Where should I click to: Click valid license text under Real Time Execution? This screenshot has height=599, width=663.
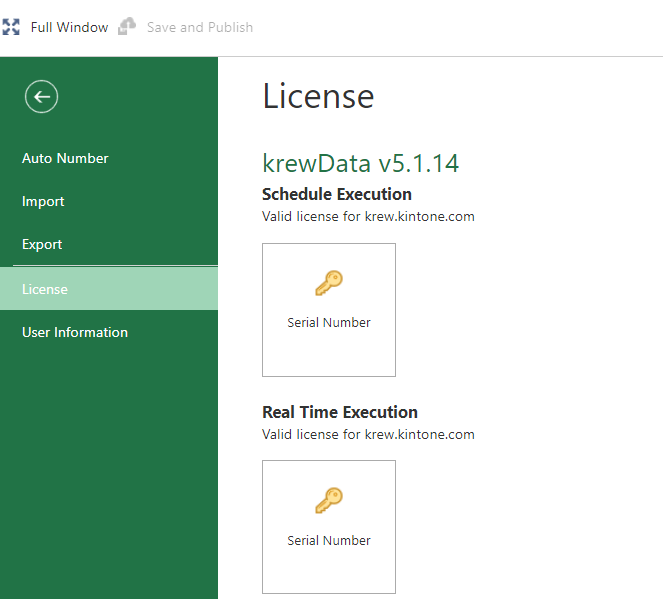pyautogui.click(x=368, y=434)
